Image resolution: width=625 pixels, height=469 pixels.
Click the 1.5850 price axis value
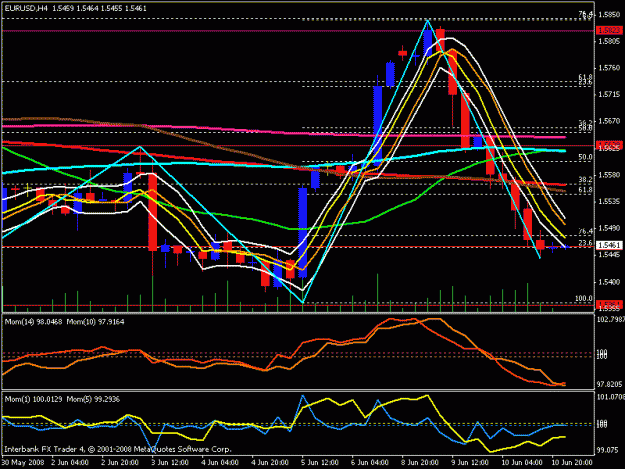point(609,15)
